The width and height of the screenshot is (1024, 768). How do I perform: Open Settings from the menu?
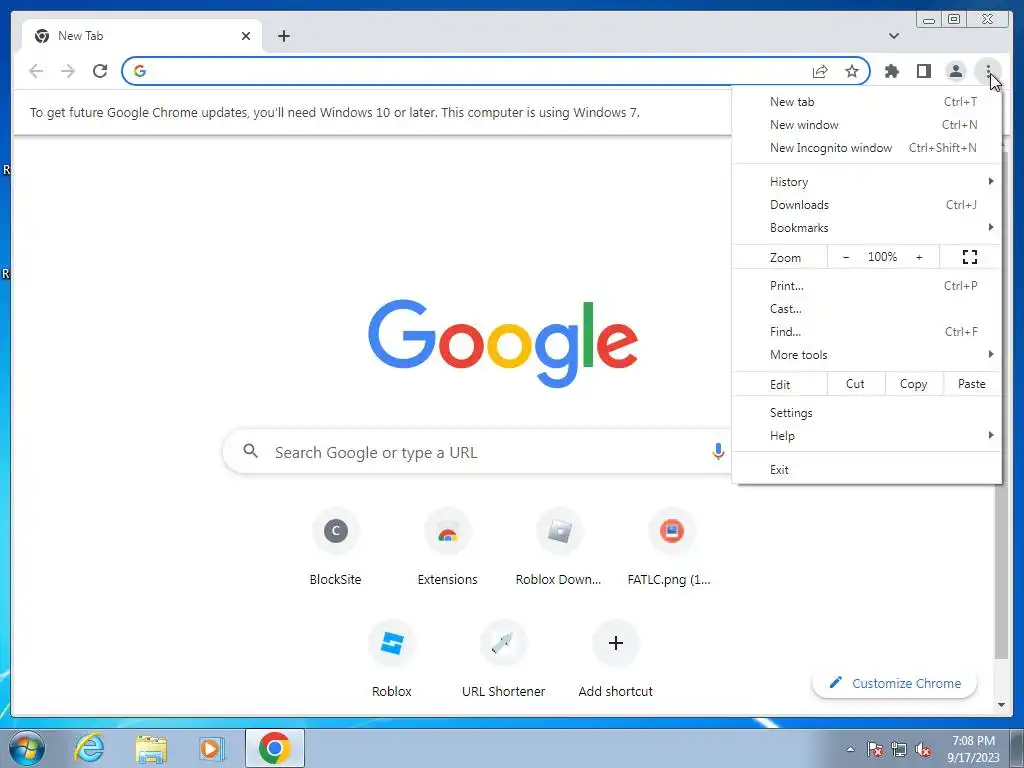click(867, 413)
